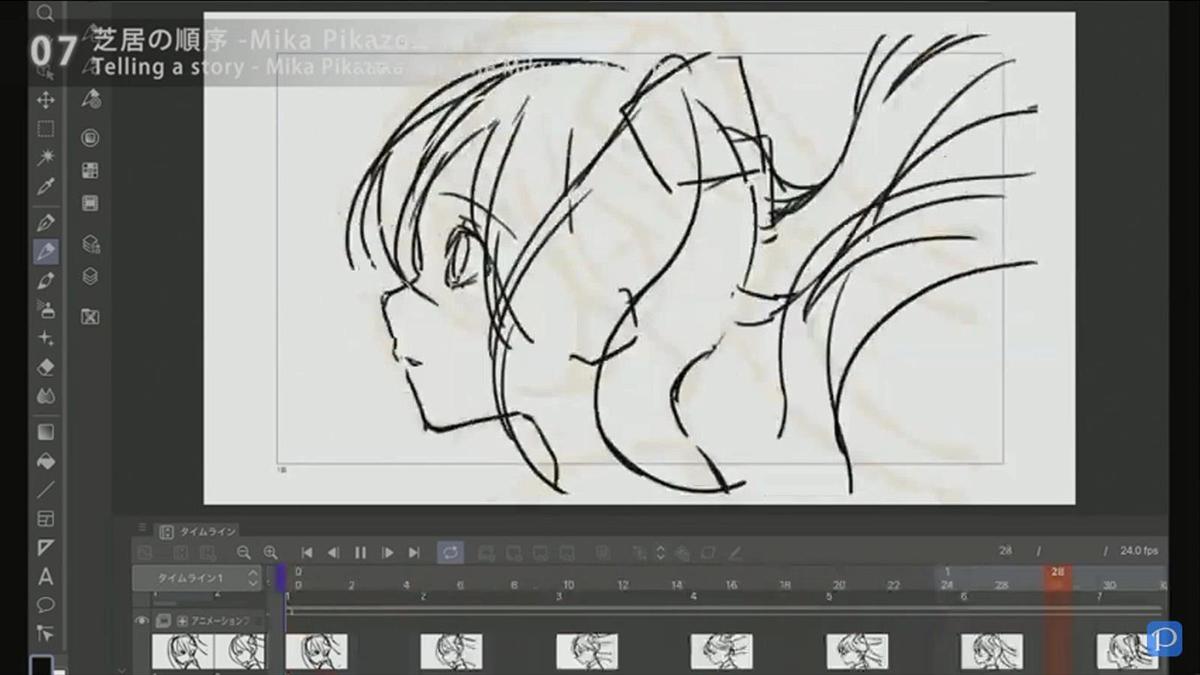Select cel 5 thumbnail on timeline
Viewport: 1200px width, 675px height.
click(x=857, y=651)
